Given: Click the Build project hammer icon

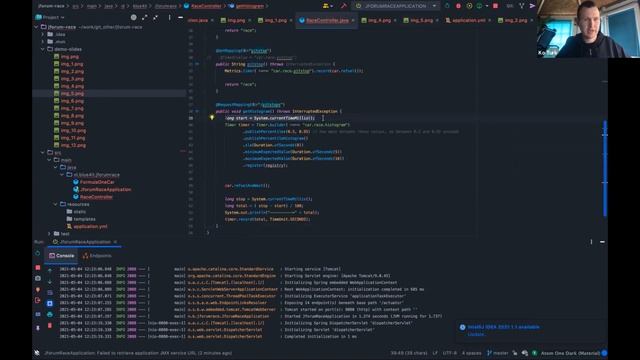Looking at the screenshot, I should point(343,6).
